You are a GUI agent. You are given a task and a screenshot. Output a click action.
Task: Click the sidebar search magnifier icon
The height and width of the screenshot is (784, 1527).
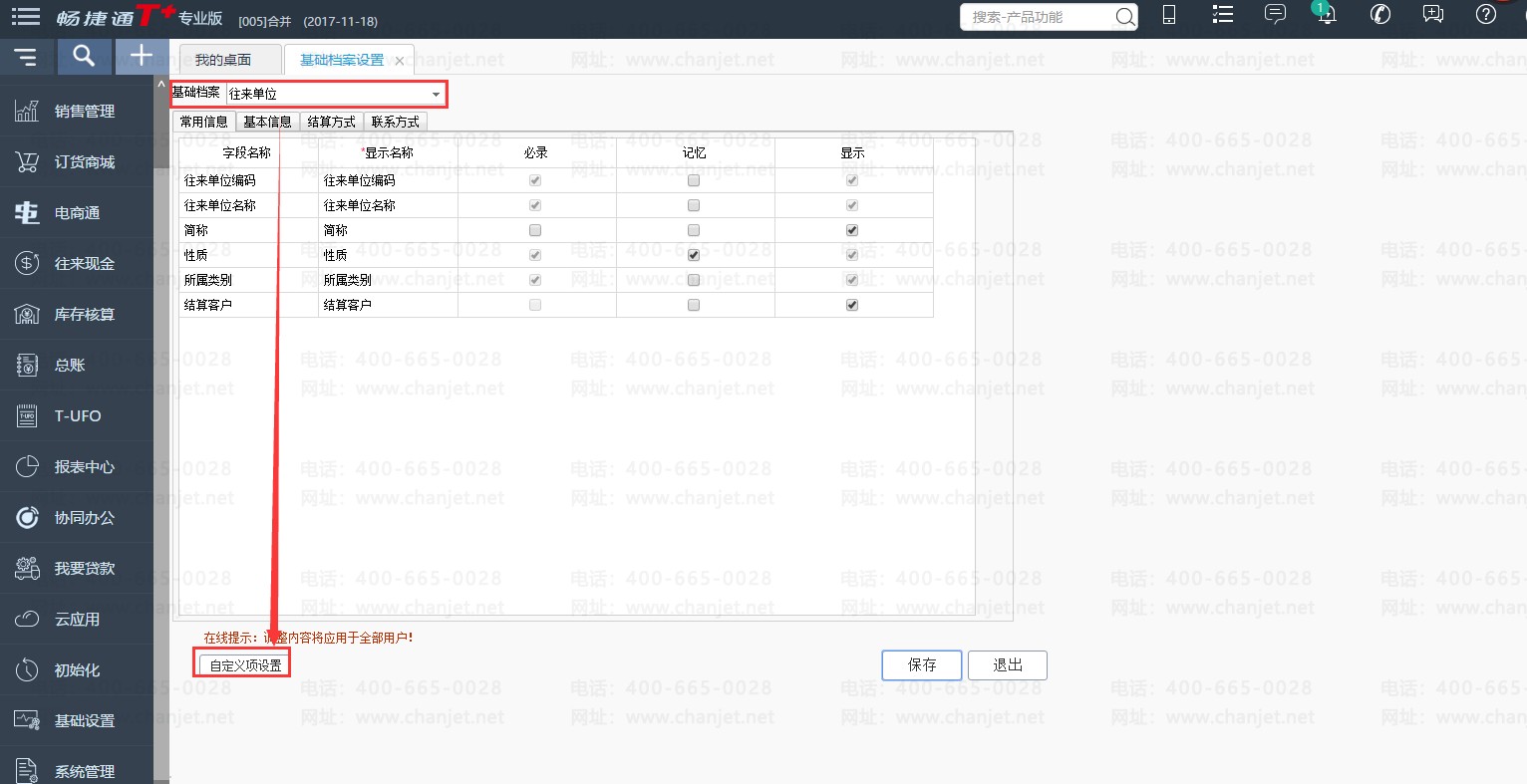click(84, 57)
